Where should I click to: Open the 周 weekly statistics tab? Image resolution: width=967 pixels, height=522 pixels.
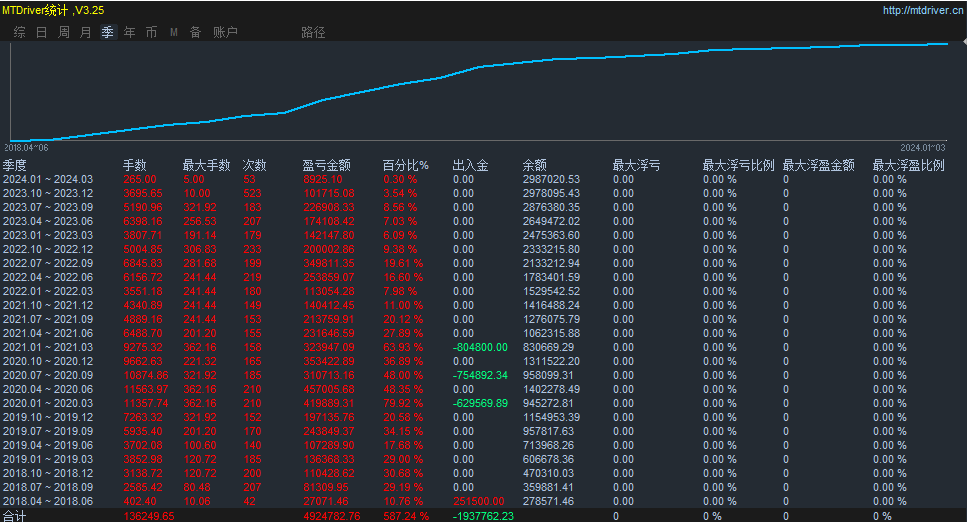click(64, 32)
